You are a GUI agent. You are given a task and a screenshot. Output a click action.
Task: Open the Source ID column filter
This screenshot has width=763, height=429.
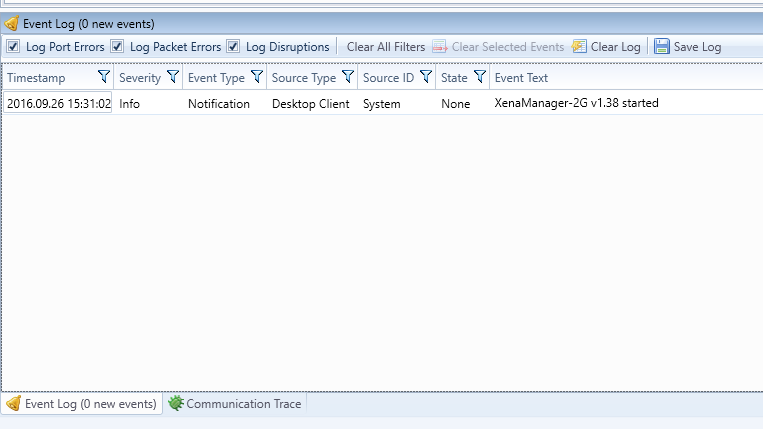point(426,76)
